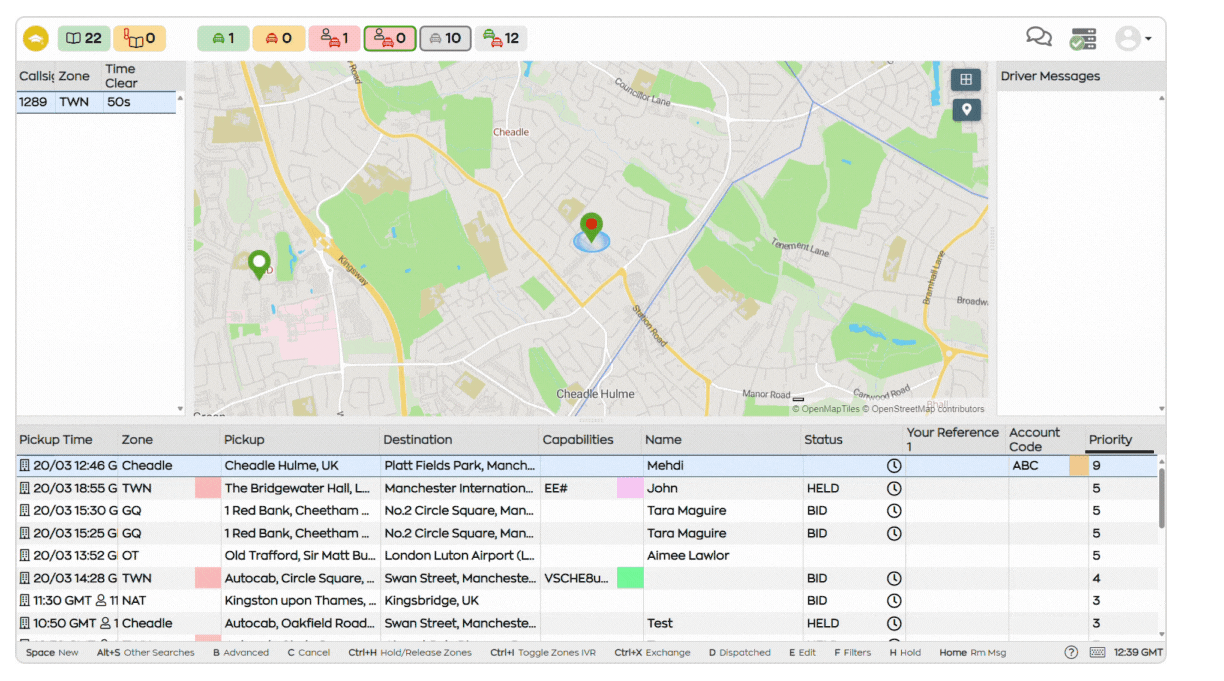This screenshot has height=681, width=1224.
Task: Click Ctrl+X Exchange shortcut
Action: pos(652,653)
